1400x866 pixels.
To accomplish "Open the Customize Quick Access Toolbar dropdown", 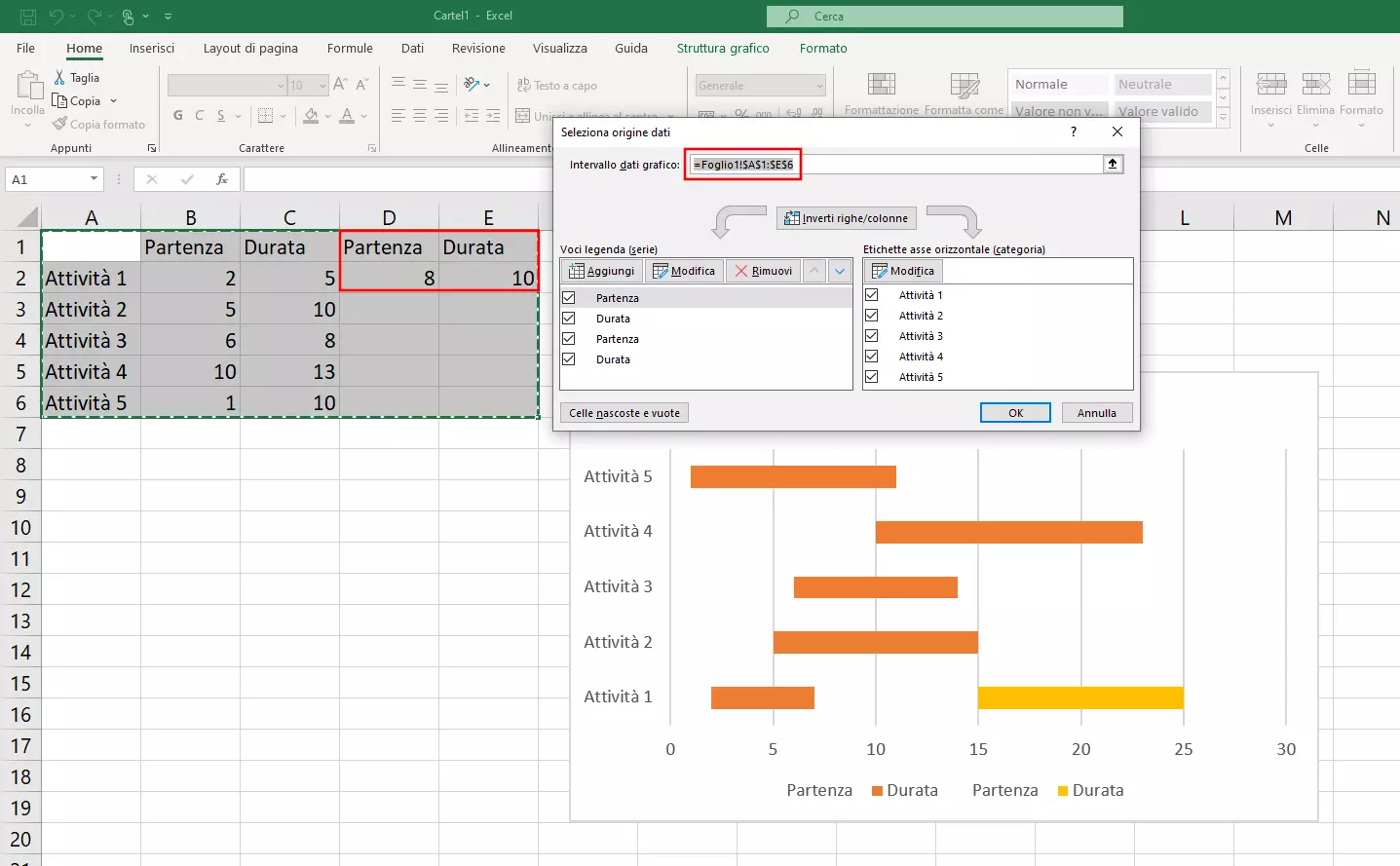I will pos(168,16).
